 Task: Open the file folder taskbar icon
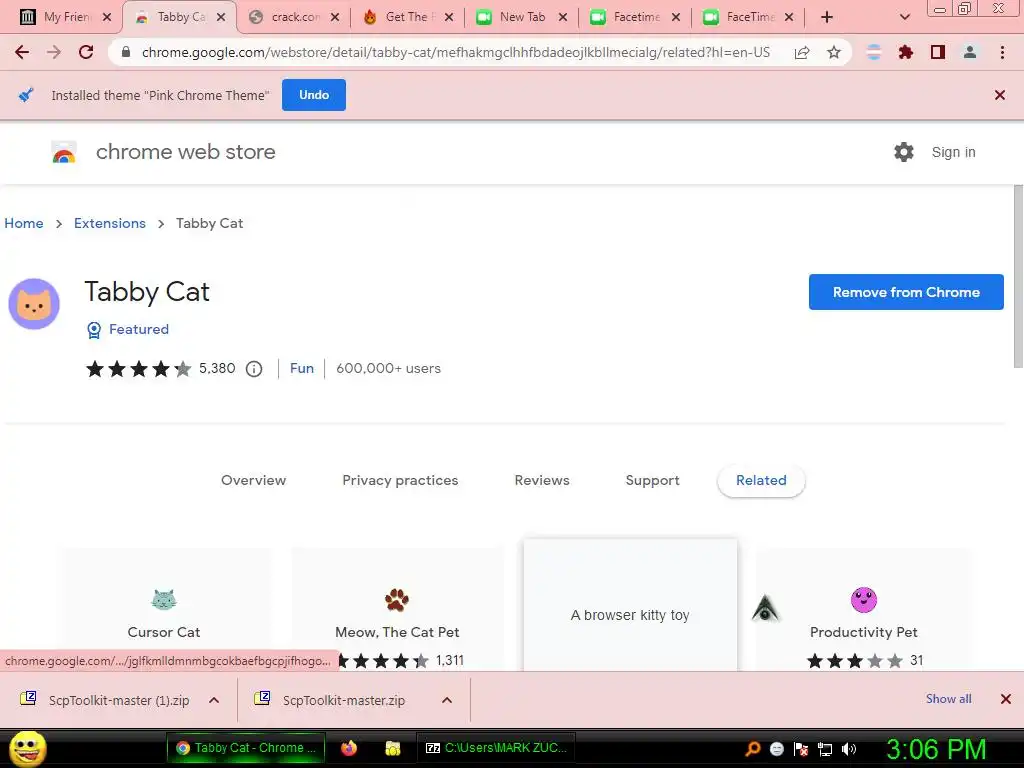tap(392, 748)
